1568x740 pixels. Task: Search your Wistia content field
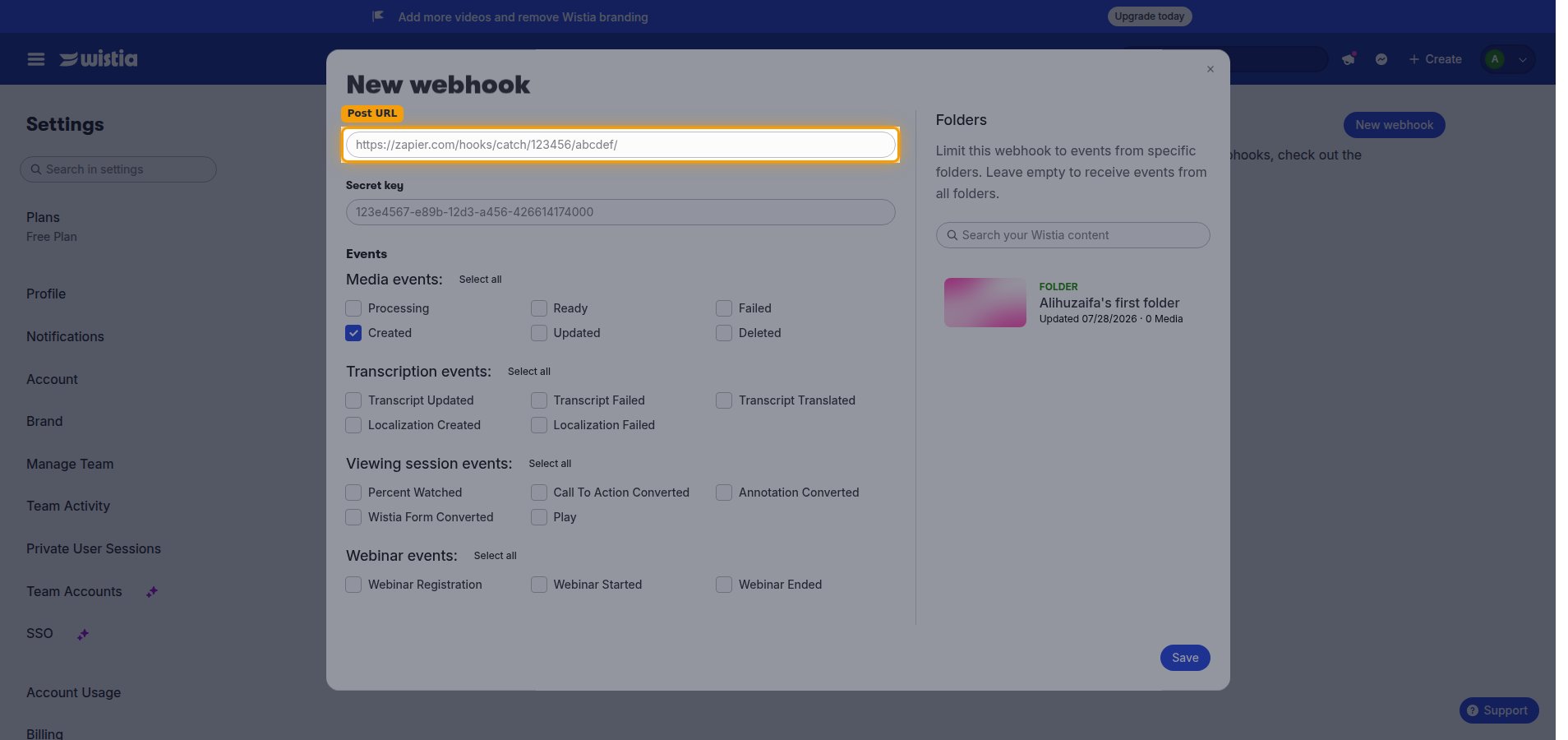(x=1072, y=235)
